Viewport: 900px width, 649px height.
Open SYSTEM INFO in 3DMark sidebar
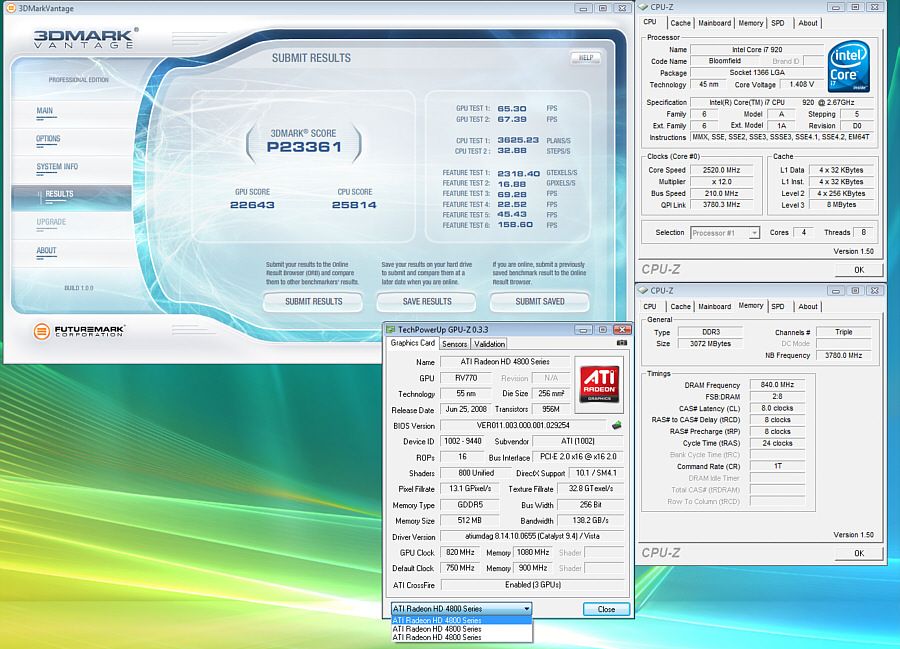57,167
